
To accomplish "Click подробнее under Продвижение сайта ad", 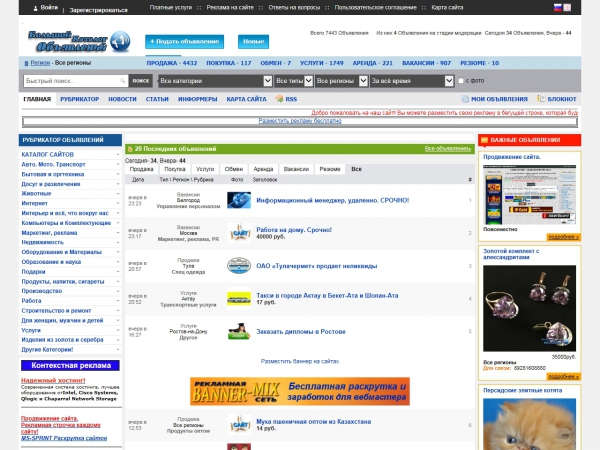I will [x=563, y=237].
